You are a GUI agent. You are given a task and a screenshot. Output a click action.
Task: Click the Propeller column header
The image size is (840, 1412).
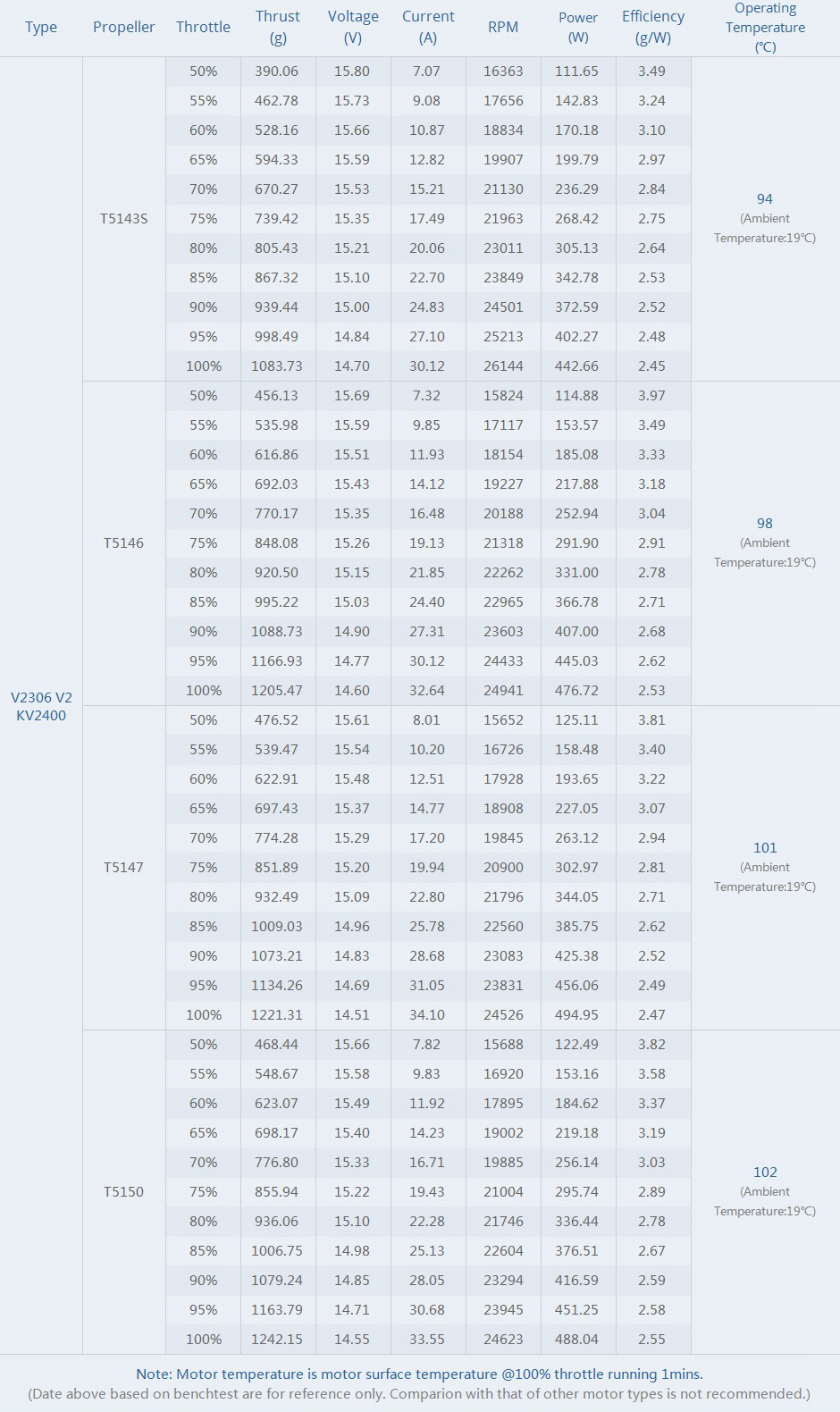[x=123, y=28]
